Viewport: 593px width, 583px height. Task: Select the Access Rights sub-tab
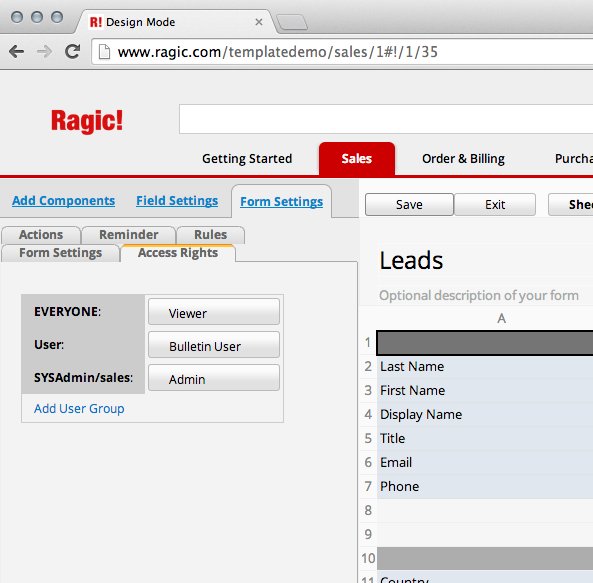[x=178, y=253]
